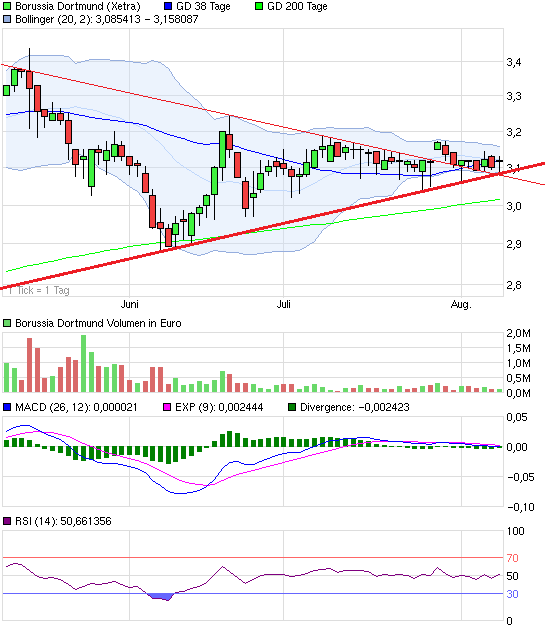The height and width of the screenshot is (629, 545).
Task: Click the blue 30 RSI threshold label
Action: point(513,594)
